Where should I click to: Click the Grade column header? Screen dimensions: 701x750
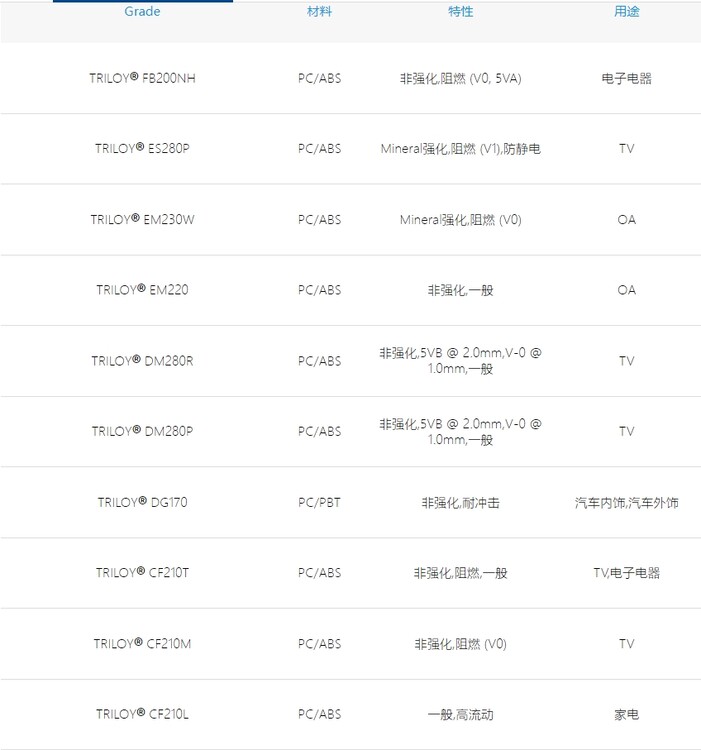(142, 12)
